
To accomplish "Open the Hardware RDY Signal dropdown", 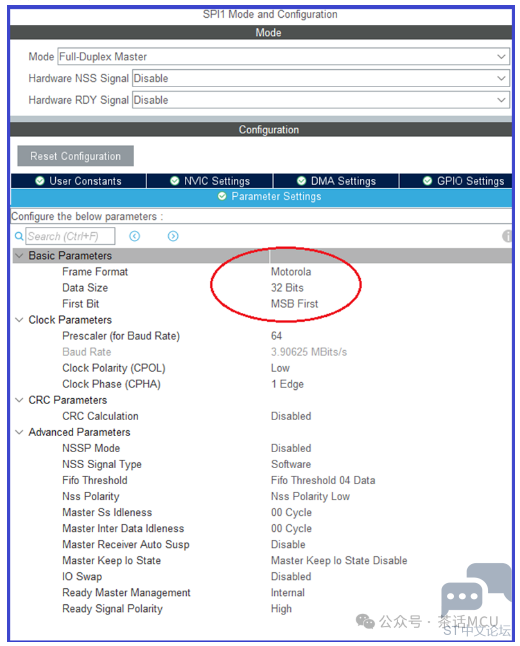I will coord(321,100).
